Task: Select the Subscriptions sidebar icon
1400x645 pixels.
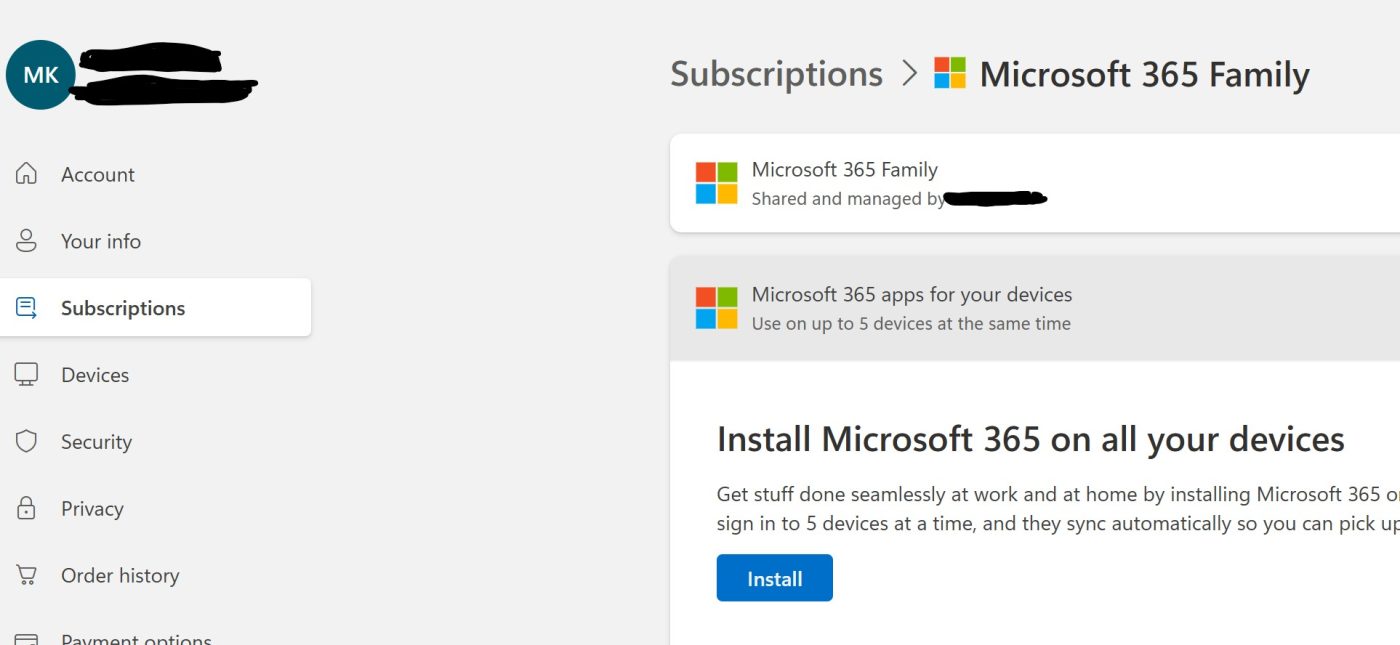Action: click(x=28, y=307)
